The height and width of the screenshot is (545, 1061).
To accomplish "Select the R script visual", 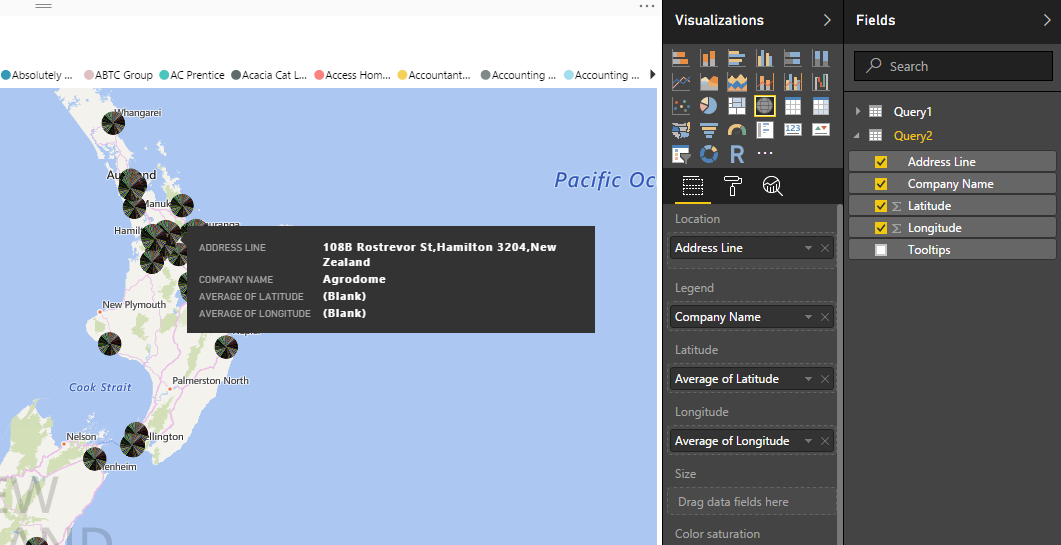I will (737, 154).
